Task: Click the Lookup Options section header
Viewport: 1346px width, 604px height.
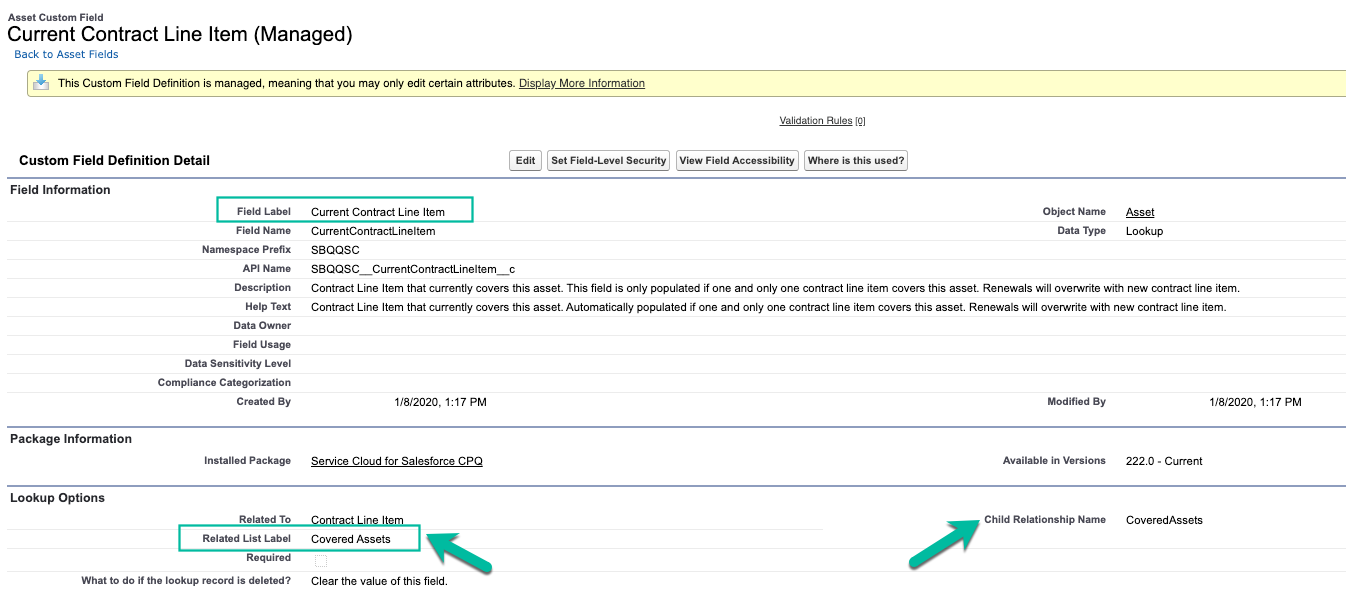Action: pyautogui.click(x=57, y=498)
